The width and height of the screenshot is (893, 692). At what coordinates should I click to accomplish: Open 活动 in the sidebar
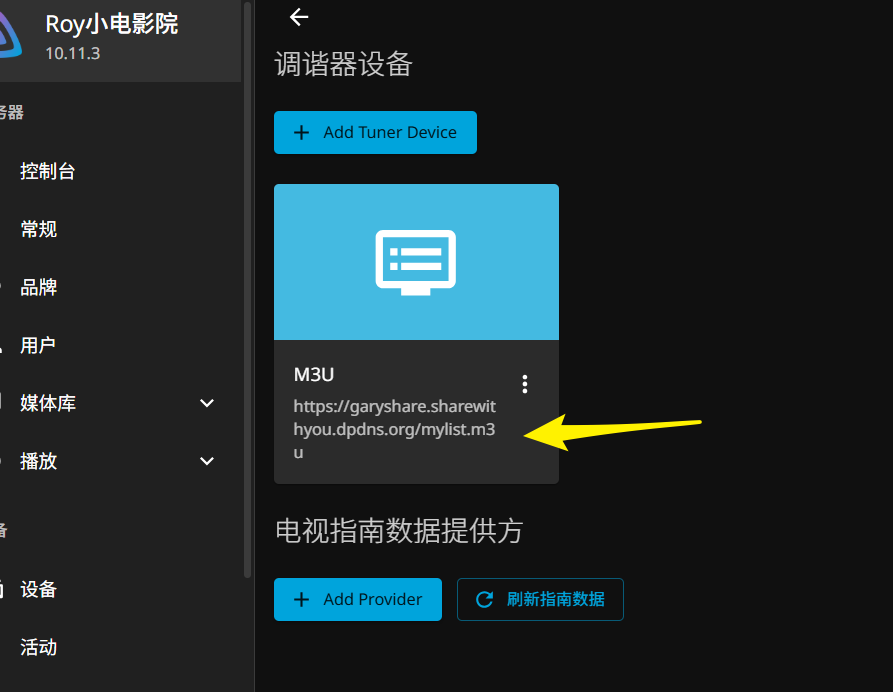tap(39, 647)
